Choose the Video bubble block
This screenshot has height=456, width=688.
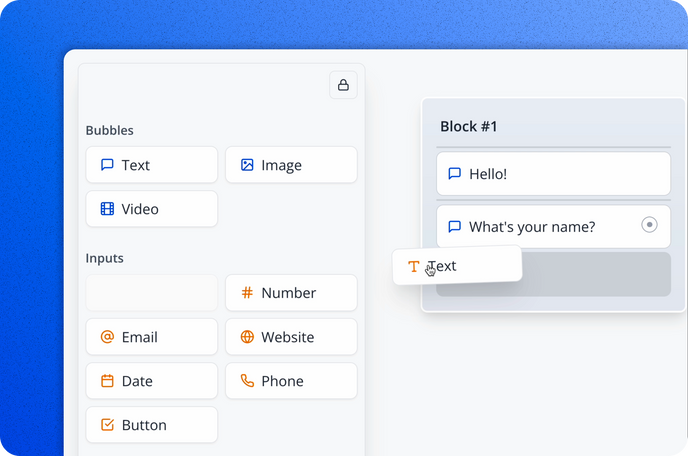coord(152,209)
